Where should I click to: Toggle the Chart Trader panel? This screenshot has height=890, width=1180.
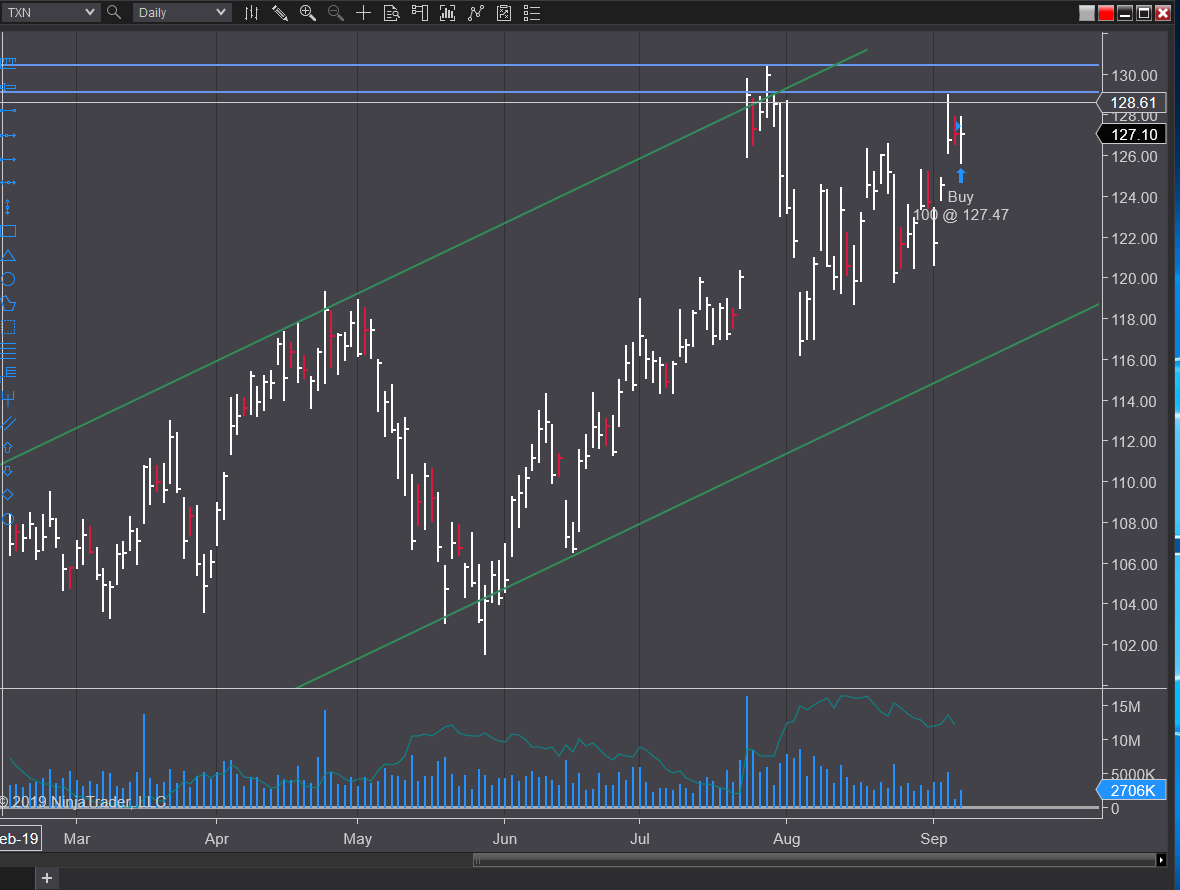(x=420, y=13)
